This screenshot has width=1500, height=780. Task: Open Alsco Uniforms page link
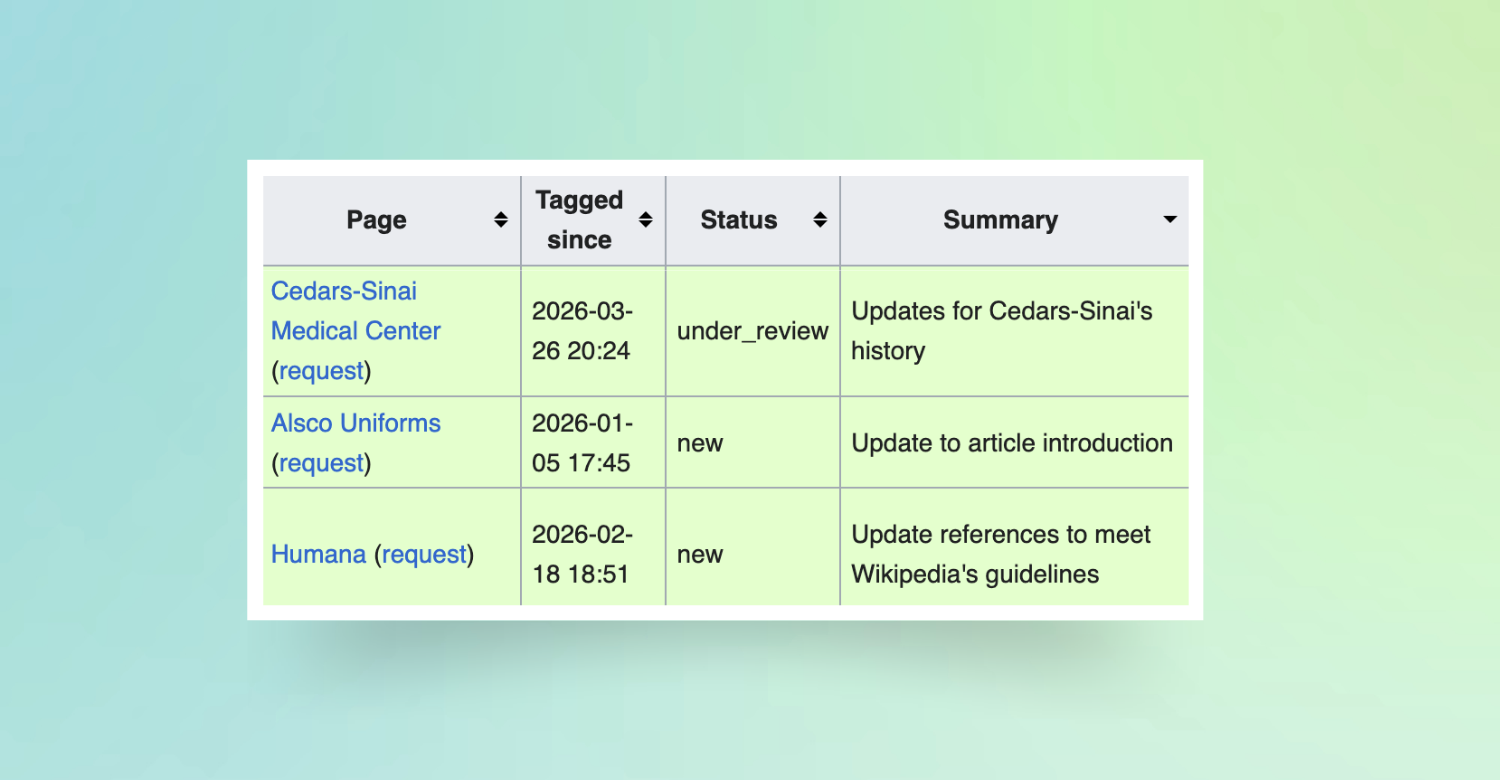pos(356,423)
